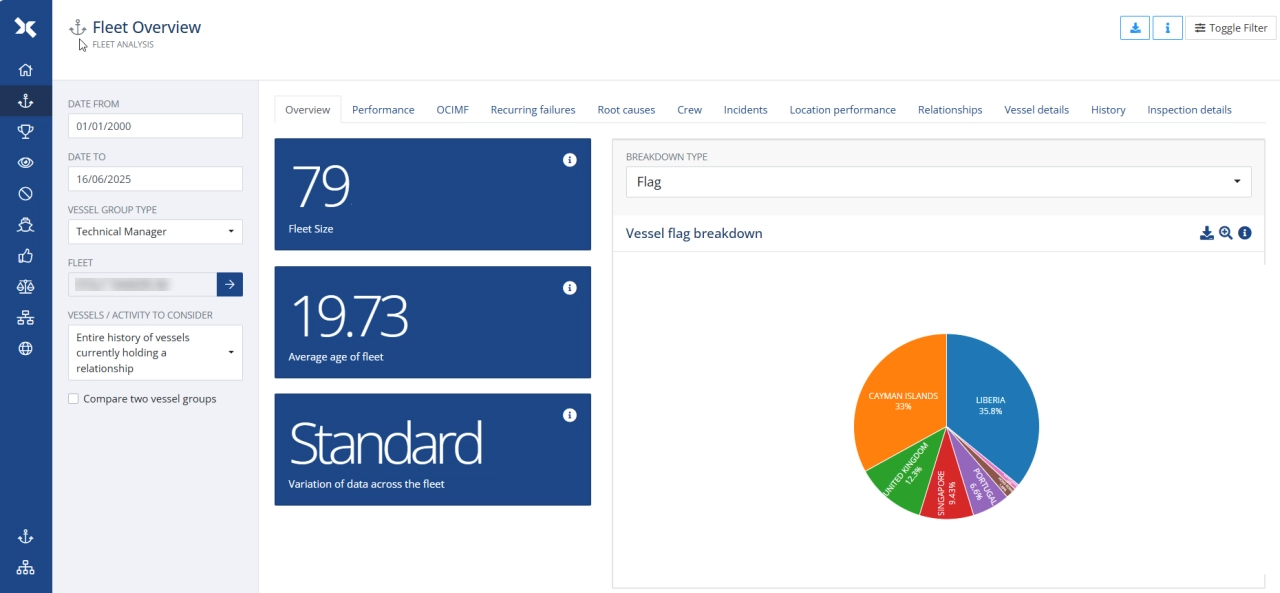Select the eye icon in the sidebar

tap(26, 162)
